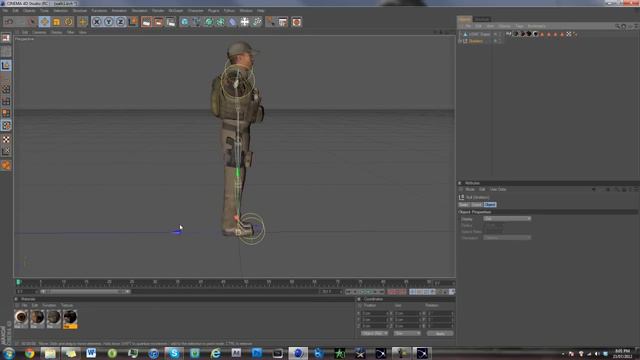Open the Display dropdown in Object Properties

pos(507,219)
